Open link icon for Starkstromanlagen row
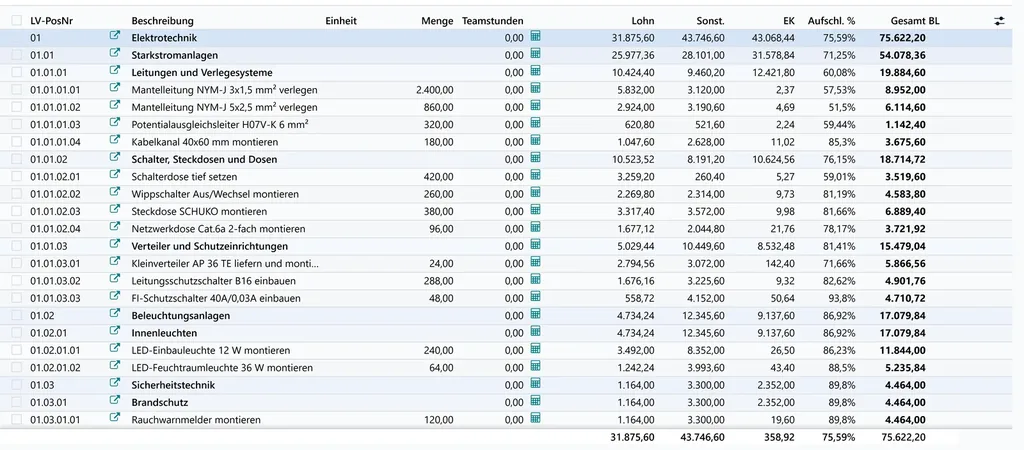Image resolution: width=1024 pixels, height=450 pixels. 115,54
